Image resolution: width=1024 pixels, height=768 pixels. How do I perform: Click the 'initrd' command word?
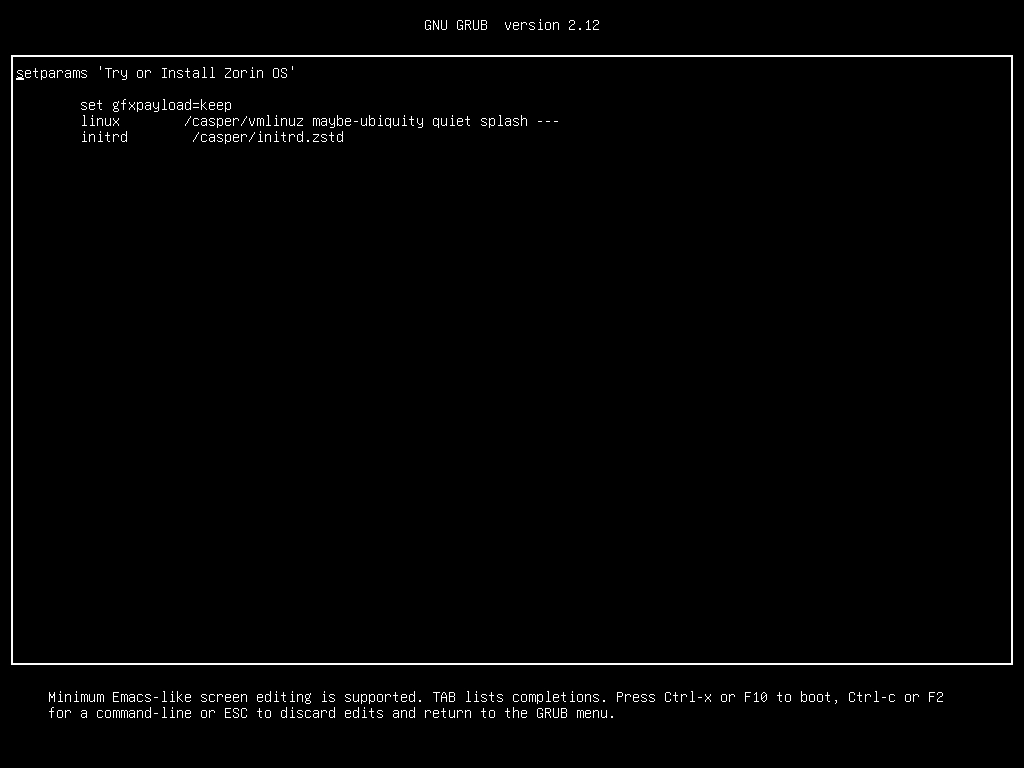pos(104,137)
